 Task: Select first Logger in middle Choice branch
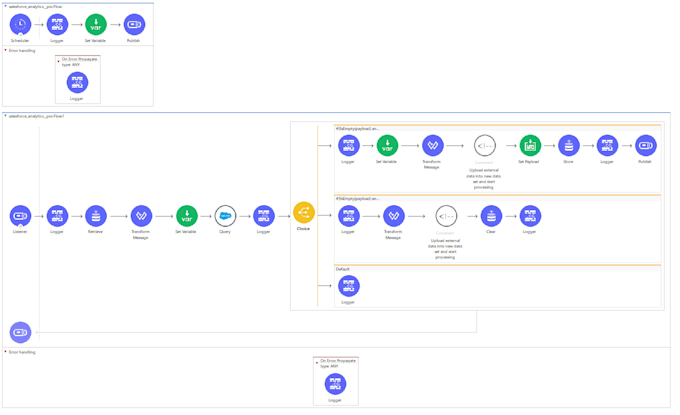349,216
